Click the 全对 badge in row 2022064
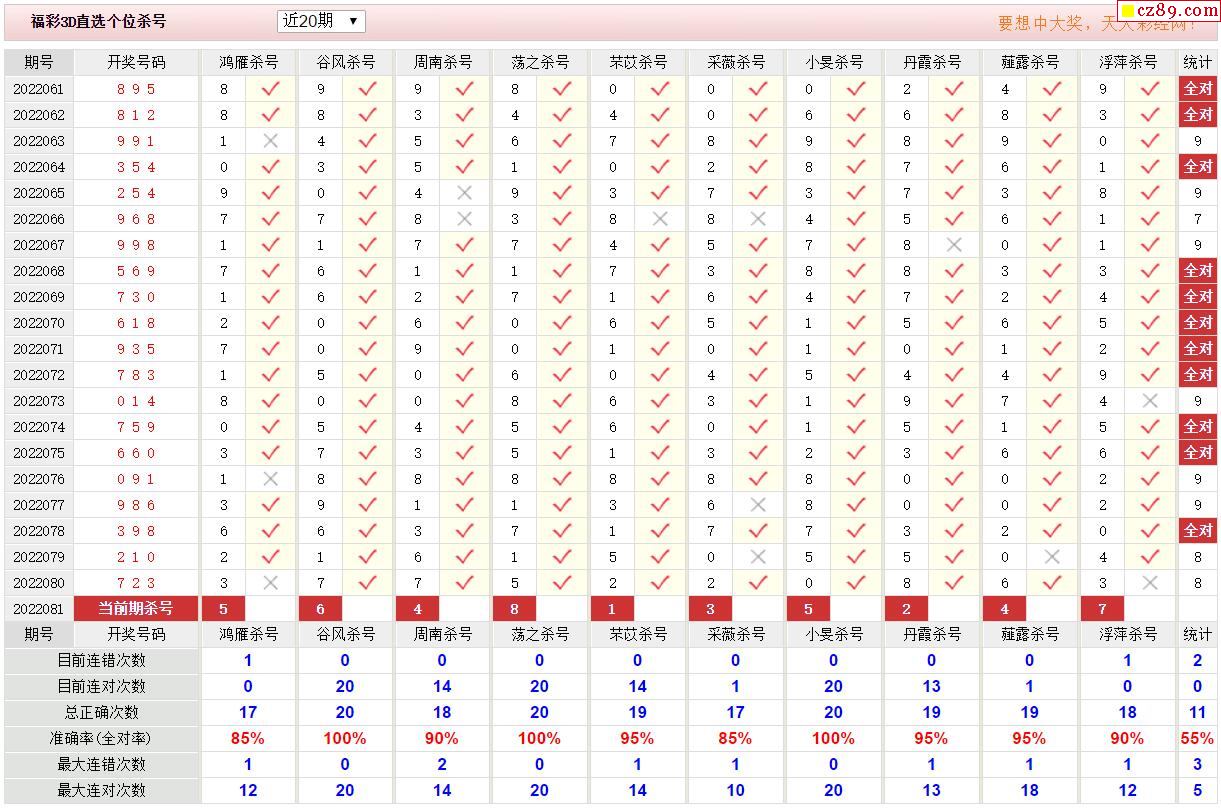This screenshot has width=1221, height=808. (1198, 167)
